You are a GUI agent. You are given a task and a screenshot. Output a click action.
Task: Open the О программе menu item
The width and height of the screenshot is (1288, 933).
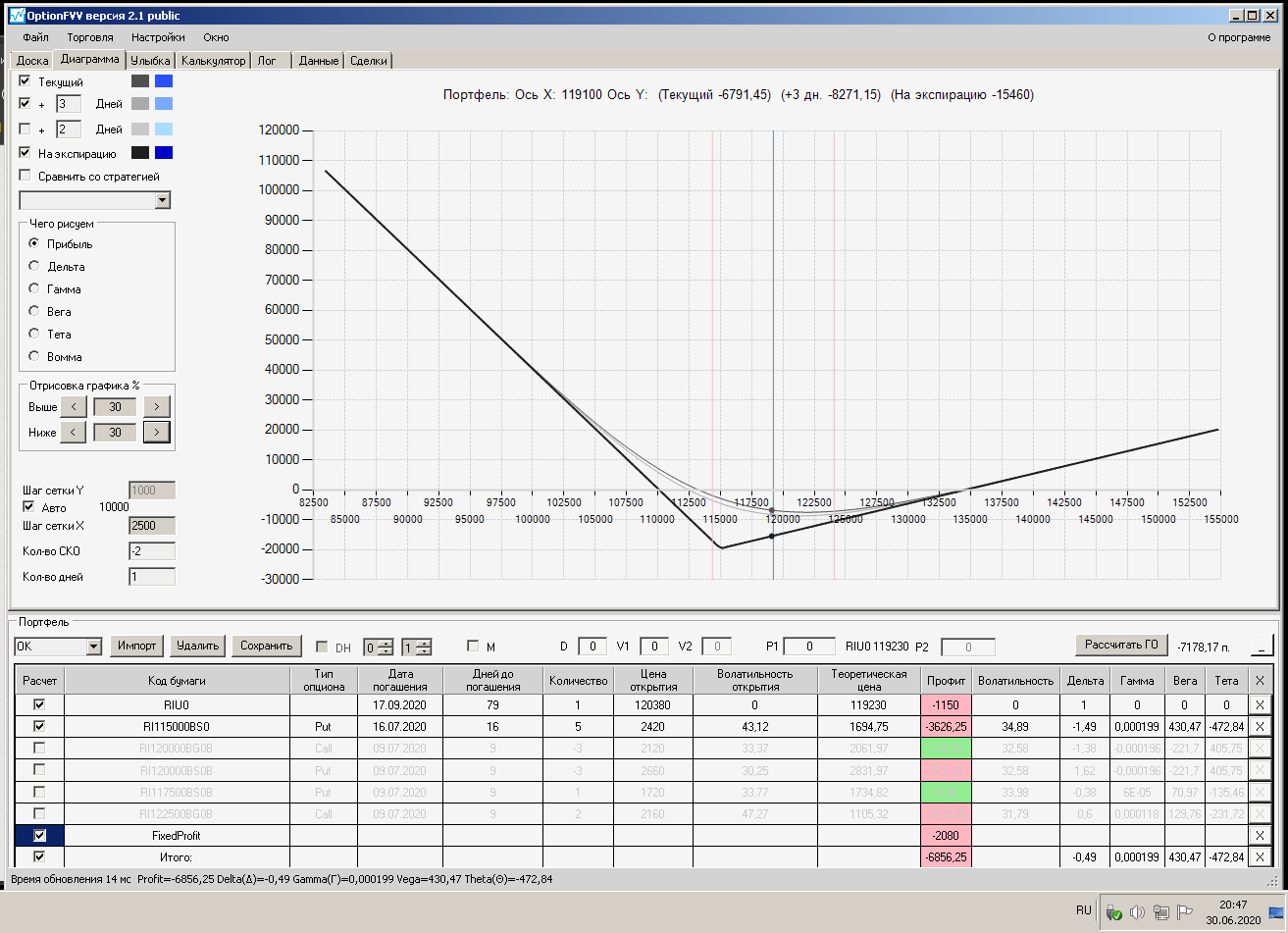pyautogui.click(x=1239, y=37)
